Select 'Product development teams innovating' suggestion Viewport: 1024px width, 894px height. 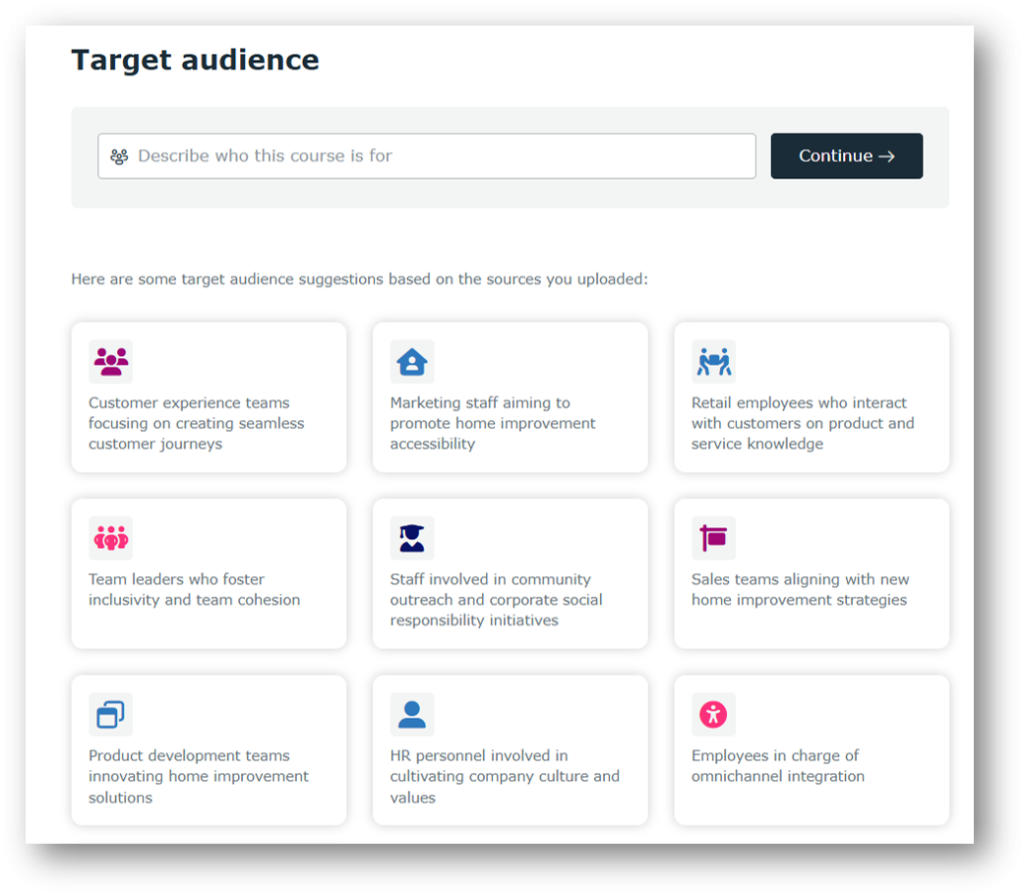[x=198, y=776]
